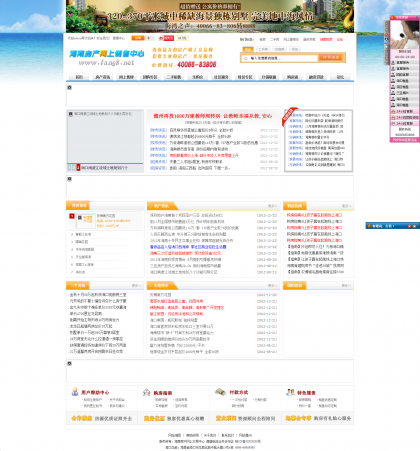Click the 24-hour service QQ icon in pink panel
420x451 pixels.
tap(393, 111)
